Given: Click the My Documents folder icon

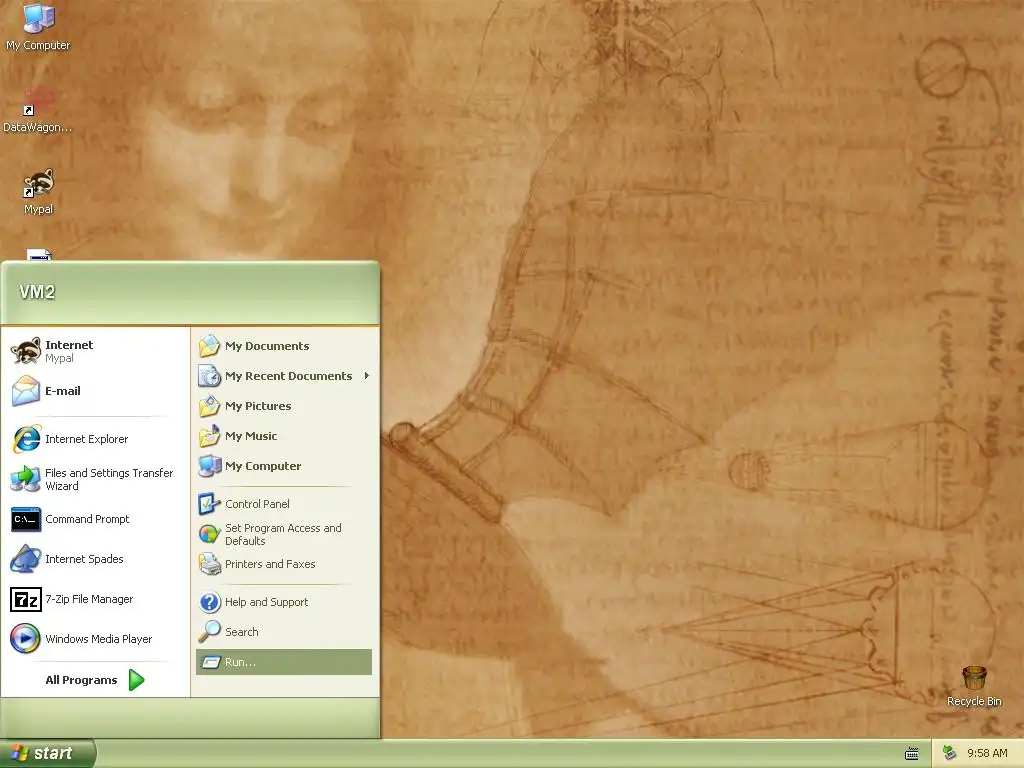Looking at the screenshot, I should (210, 345).
